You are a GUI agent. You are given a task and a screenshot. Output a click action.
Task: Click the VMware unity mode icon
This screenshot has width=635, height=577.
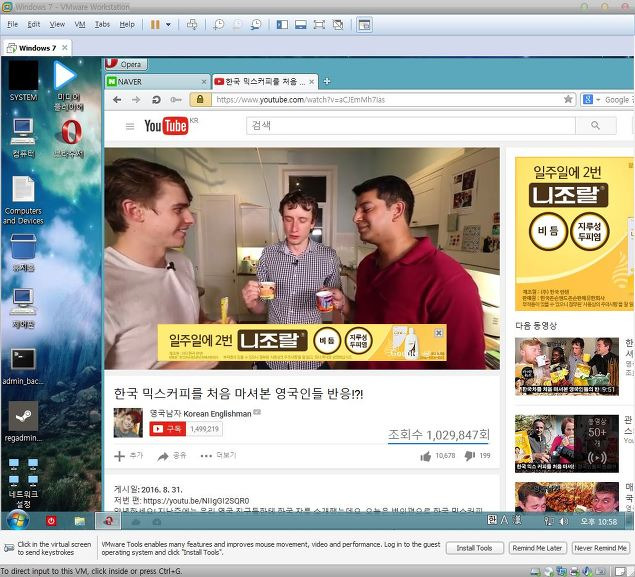pos(338,25)
